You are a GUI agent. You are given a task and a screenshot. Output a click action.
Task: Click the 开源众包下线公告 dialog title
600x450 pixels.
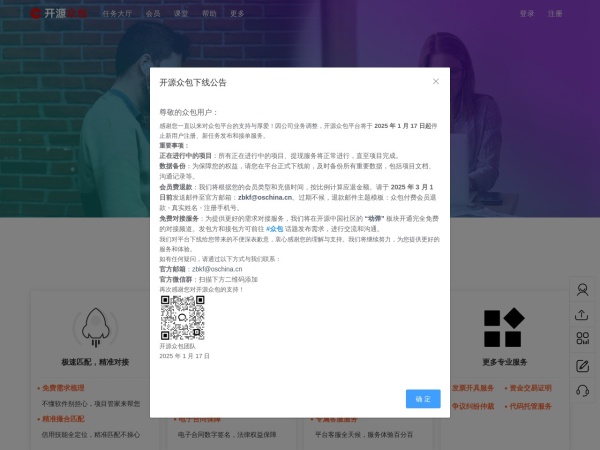[x=193, y=83]
